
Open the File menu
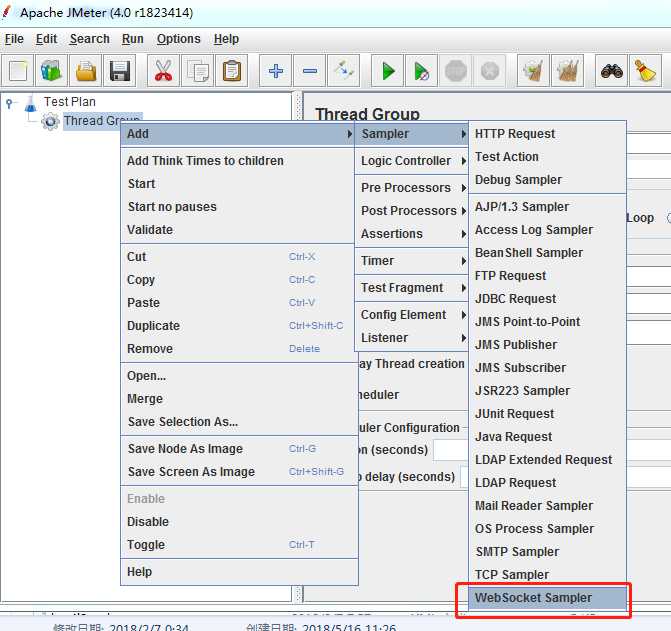(x=14, y=39)
